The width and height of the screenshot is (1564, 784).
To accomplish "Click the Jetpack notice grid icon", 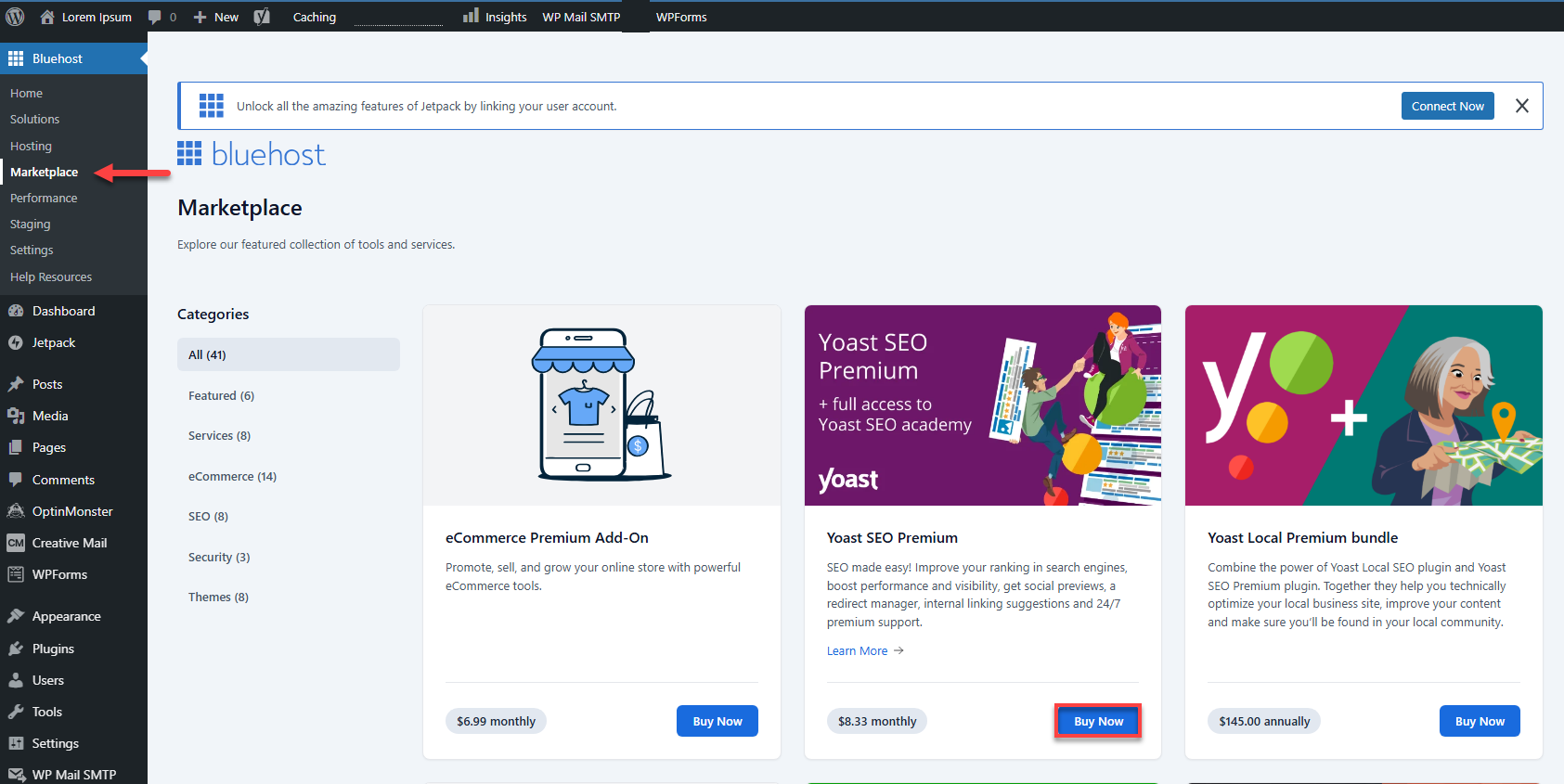I will coord(212,106).
